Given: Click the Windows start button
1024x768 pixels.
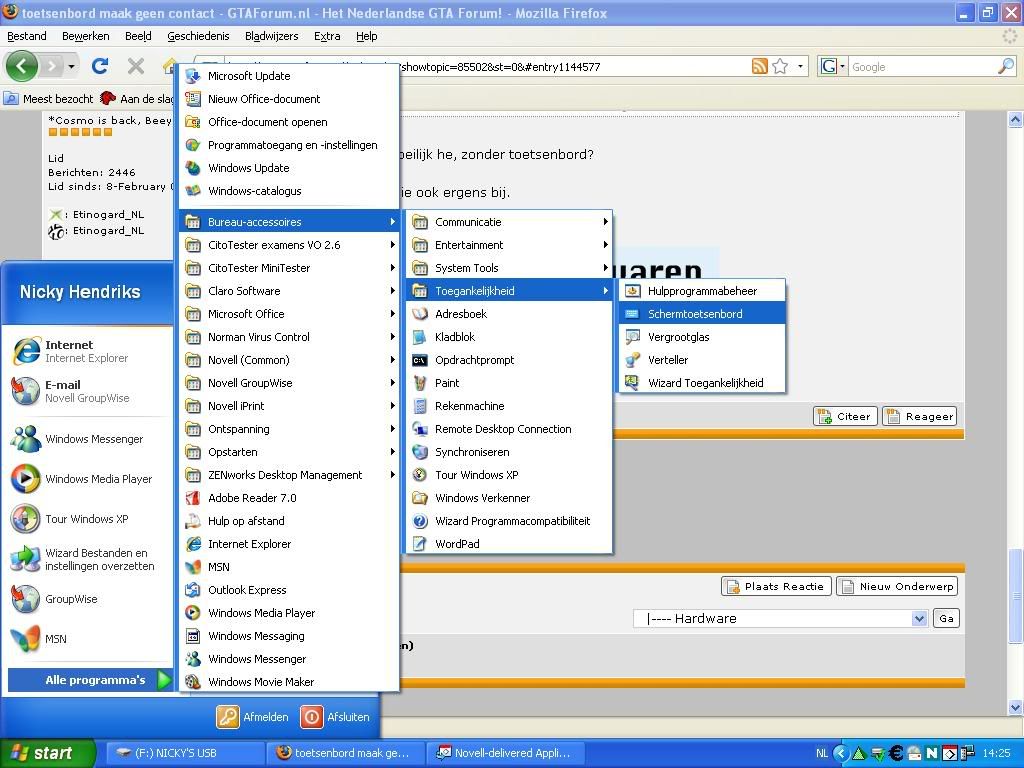Looking at the screenshot, I should point(48,753).
